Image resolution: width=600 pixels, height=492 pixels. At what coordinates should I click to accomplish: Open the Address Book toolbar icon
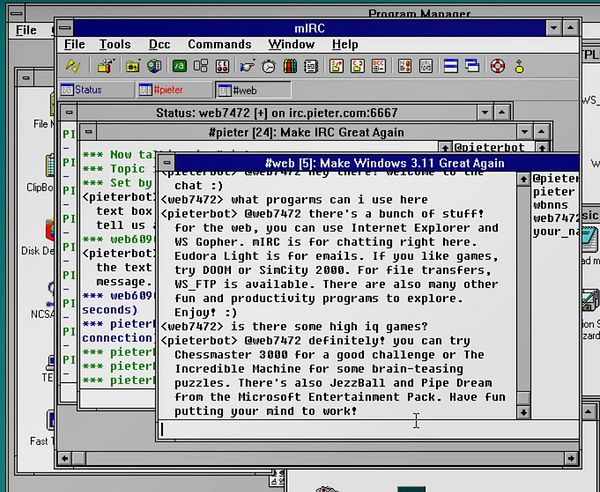(x=311, y=67)
